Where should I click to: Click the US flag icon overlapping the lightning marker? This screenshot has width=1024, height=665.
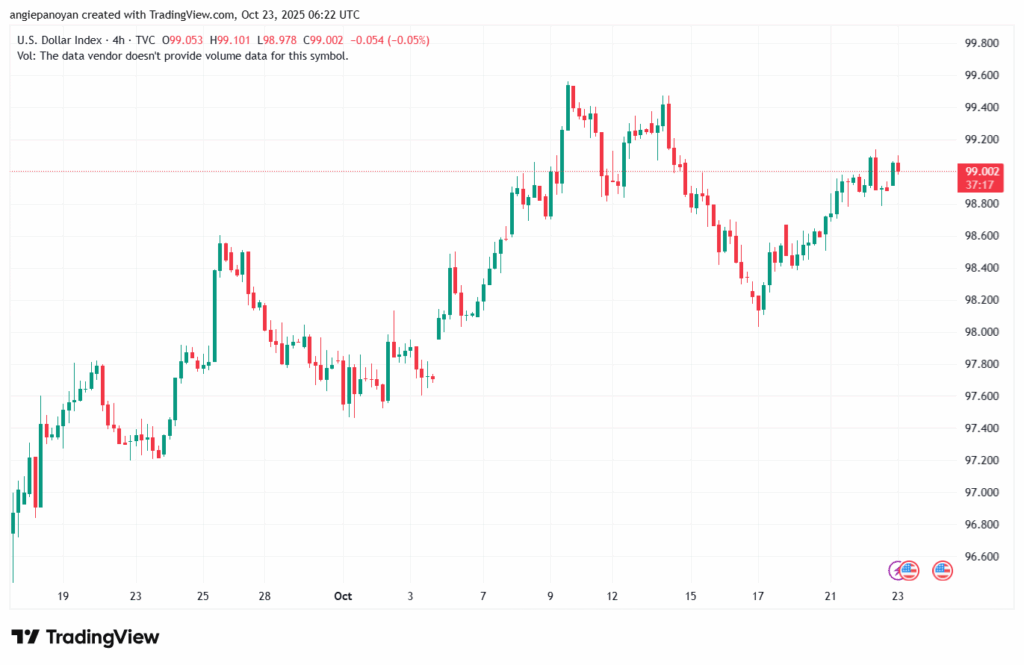[x=908, y=570]
